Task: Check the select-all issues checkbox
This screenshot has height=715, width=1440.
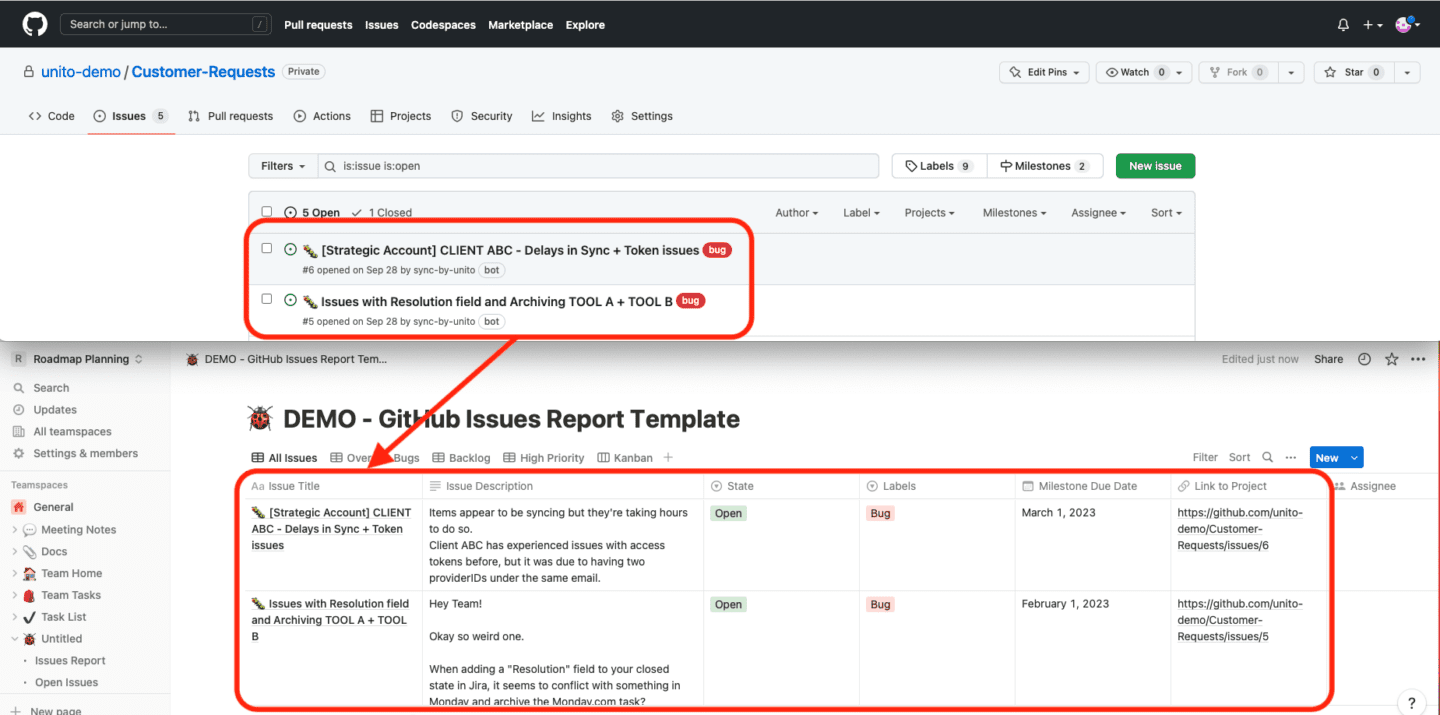Action: click(265, 212)
